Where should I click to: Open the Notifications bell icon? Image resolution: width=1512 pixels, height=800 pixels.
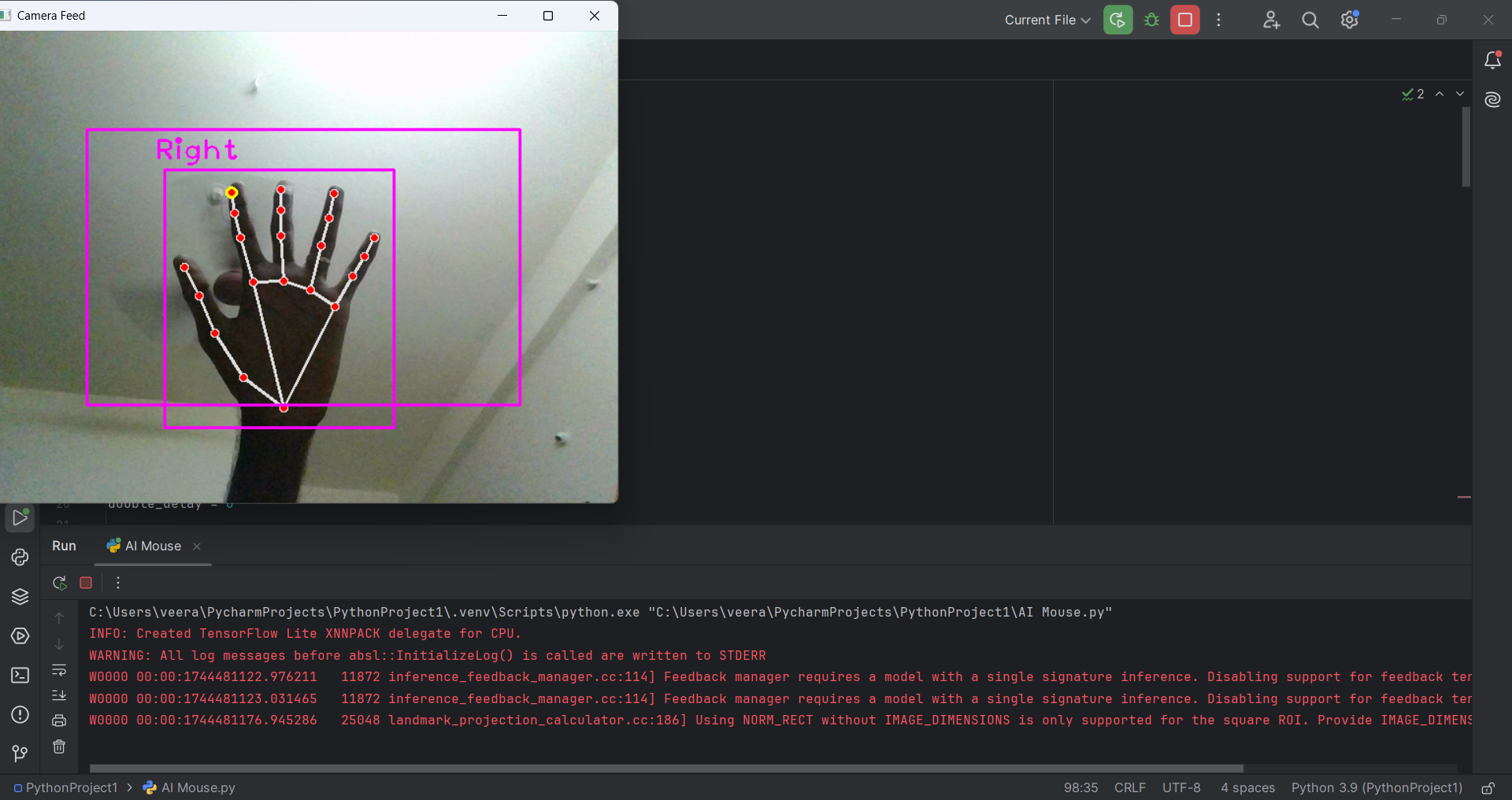pyautogui.click(x=1493, y=59)
